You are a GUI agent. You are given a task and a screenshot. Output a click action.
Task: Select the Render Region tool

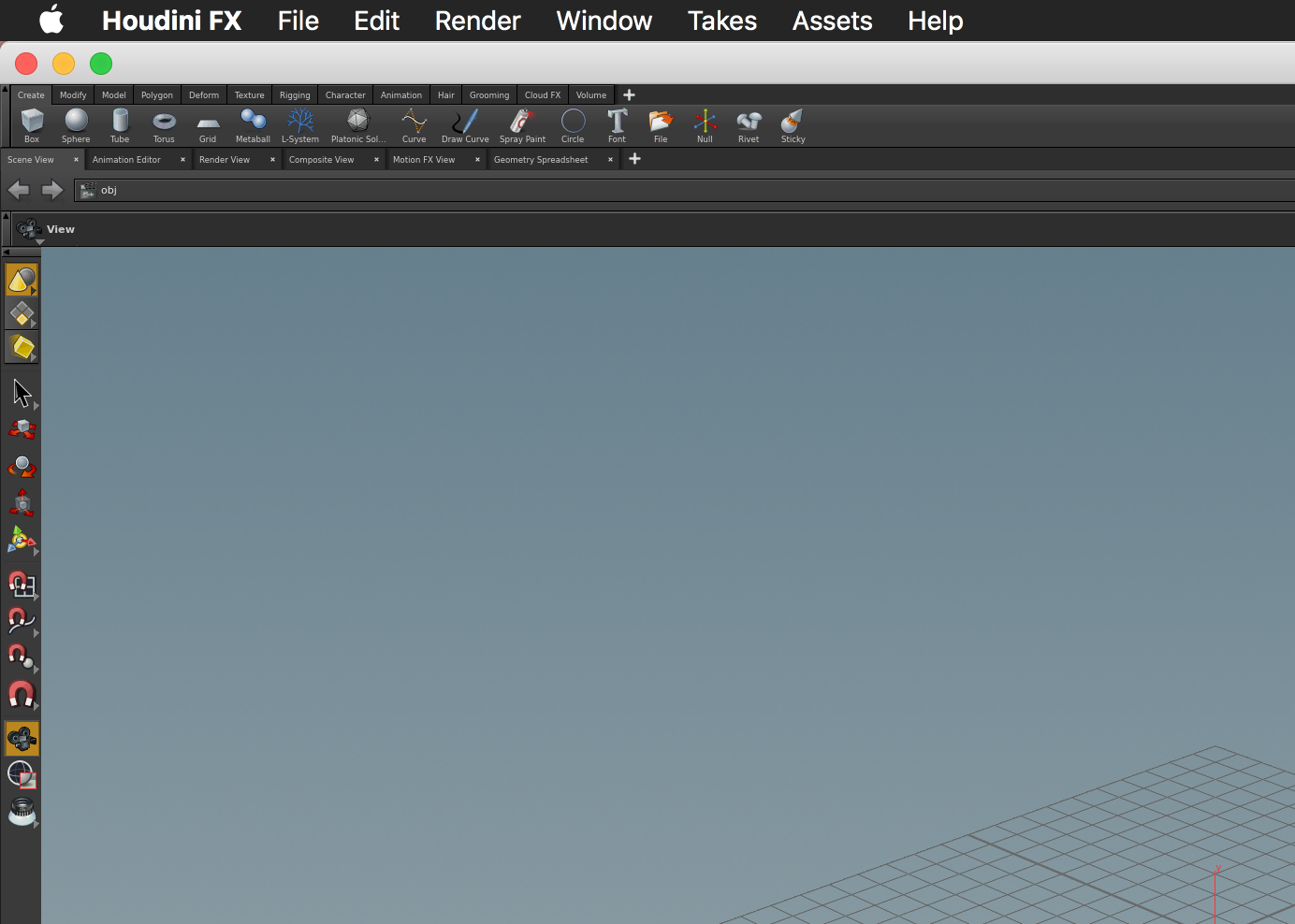[x=22, y=774]
